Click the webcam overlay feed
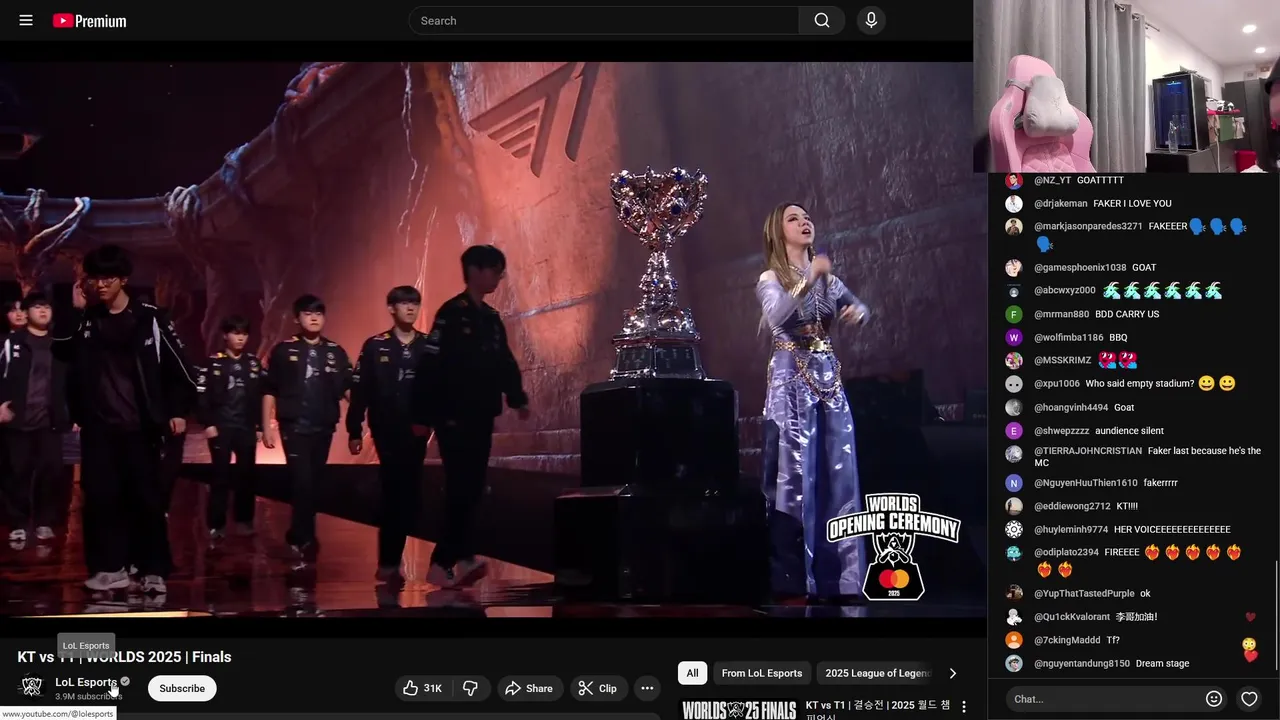The height and width of the screenshot is (720, 1280). (x=1127, y=86)
